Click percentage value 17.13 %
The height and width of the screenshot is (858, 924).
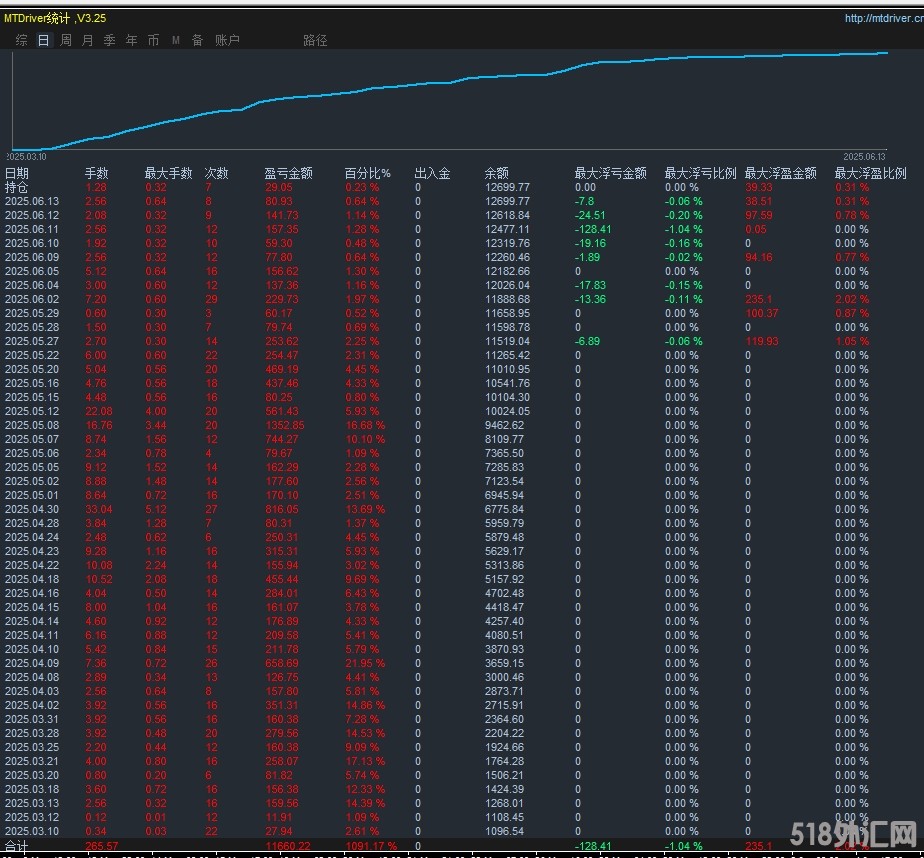365,761
